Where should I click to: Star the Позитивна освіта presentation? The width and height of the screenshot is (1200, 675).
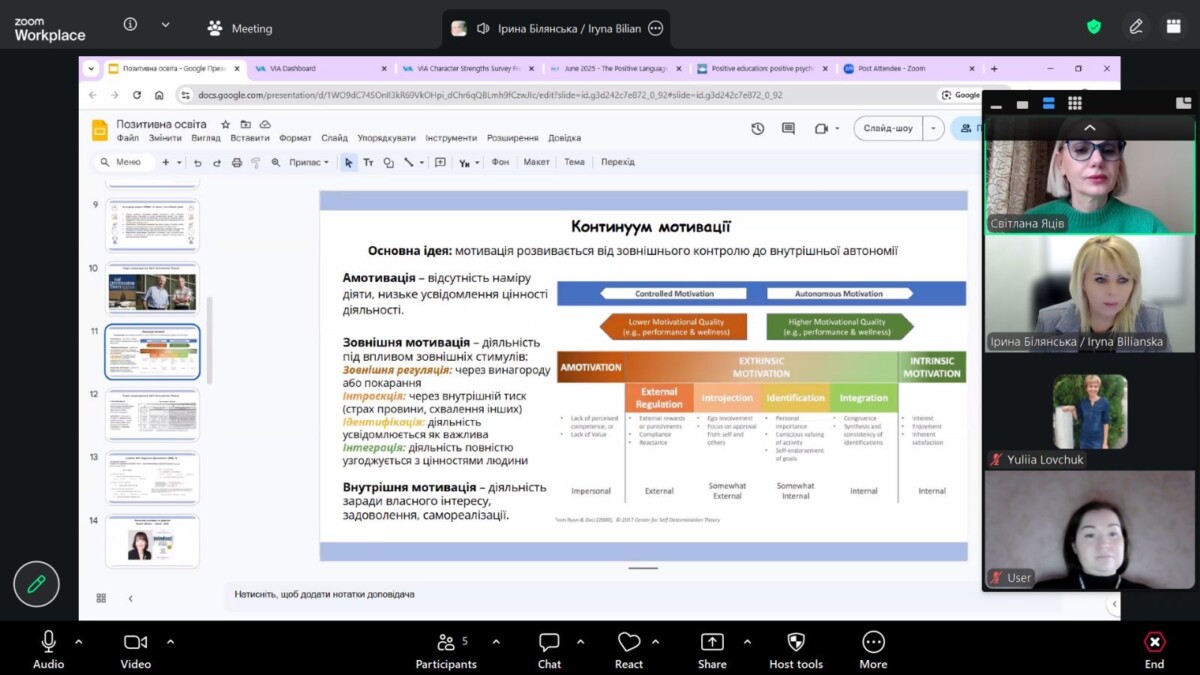225,124
